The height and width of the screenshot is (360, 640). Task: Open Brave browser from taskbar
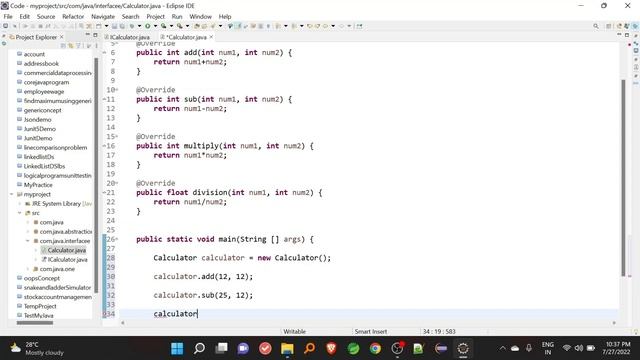[x=331, y=349]
